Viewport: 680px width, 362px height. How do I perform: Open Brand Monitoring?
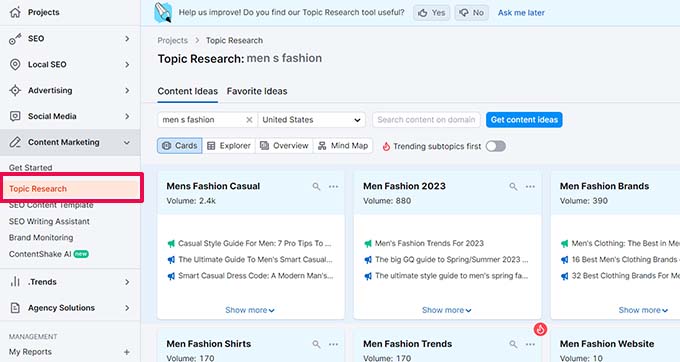coord(41,238)
